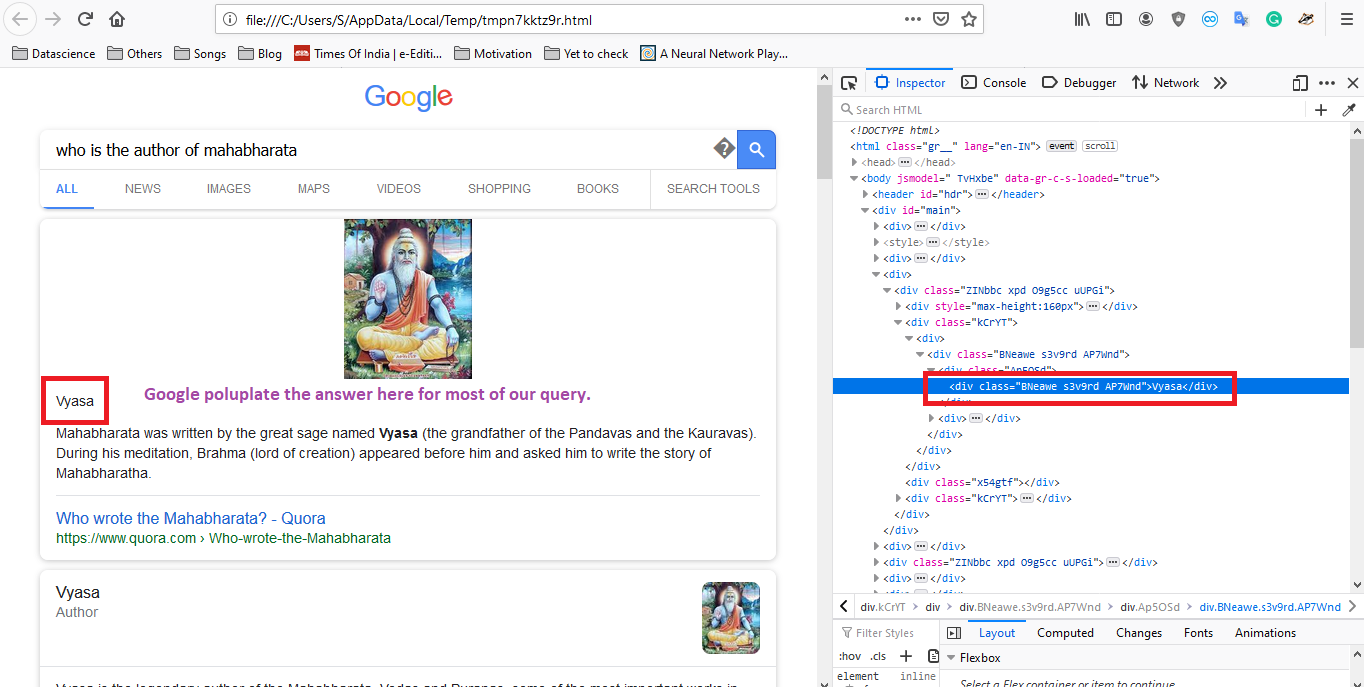Click the Search HTML field
This screenshot has height=687, width=1364.
pyautogui.click(x=1070, y=110)
